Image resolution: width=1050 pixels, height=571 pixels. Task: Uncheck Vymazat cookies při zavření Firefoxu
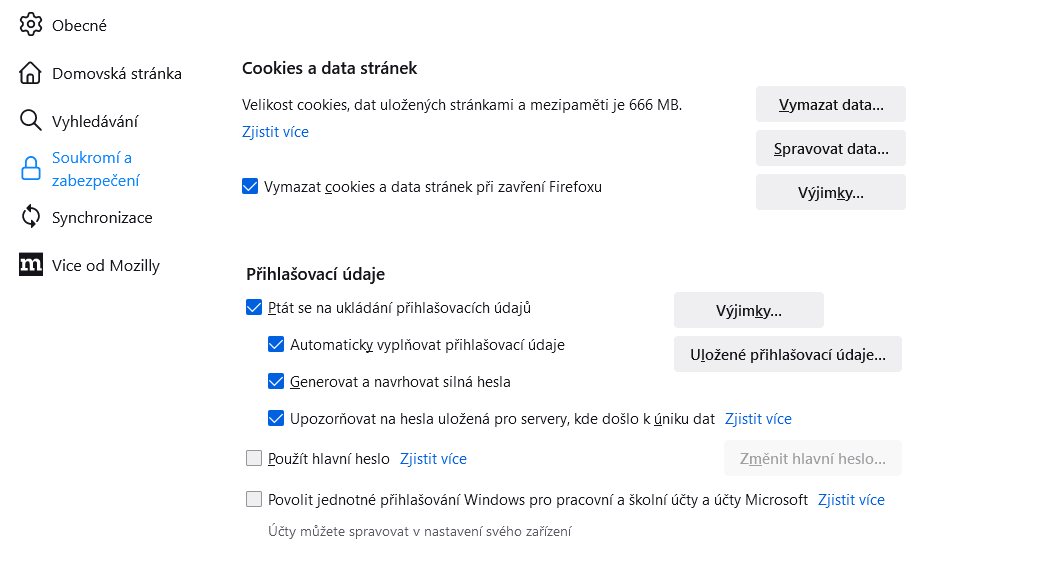[x=250, y=187]
